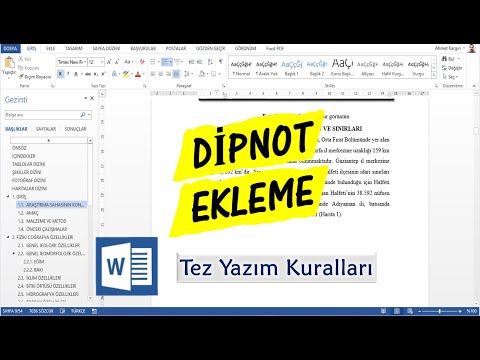Click the paragraph shading bucket icon
Viewport: 480px width, 360px height.
(x=202, y=74)
